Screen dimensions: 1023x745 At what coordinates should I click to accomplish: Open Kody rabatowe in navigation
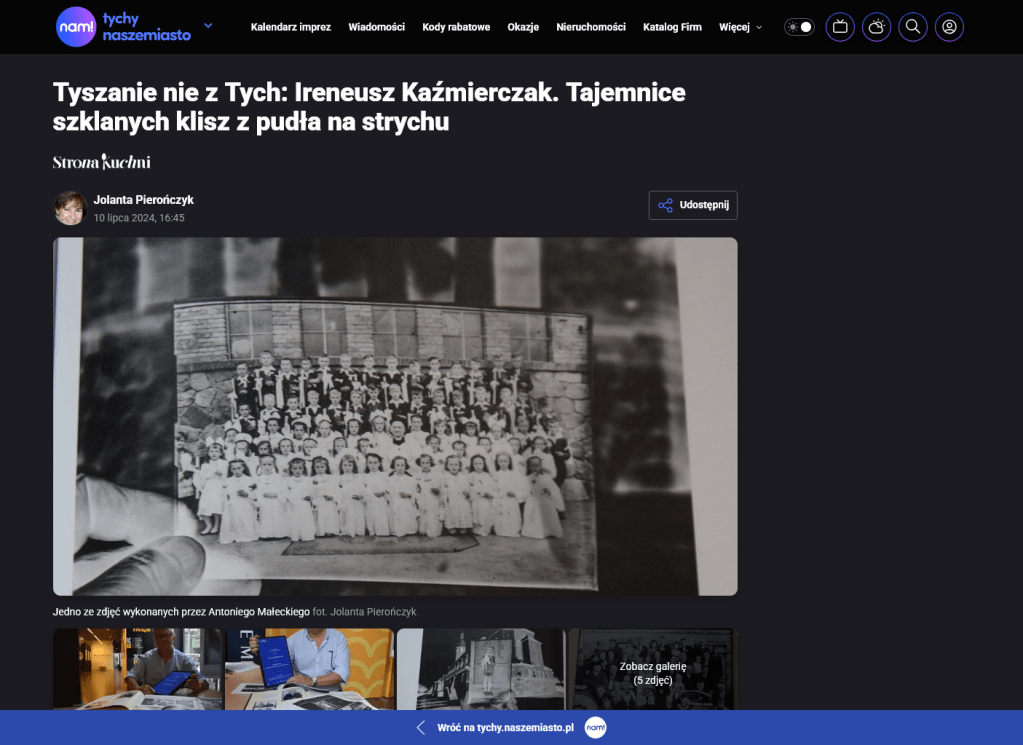[456, 27]
